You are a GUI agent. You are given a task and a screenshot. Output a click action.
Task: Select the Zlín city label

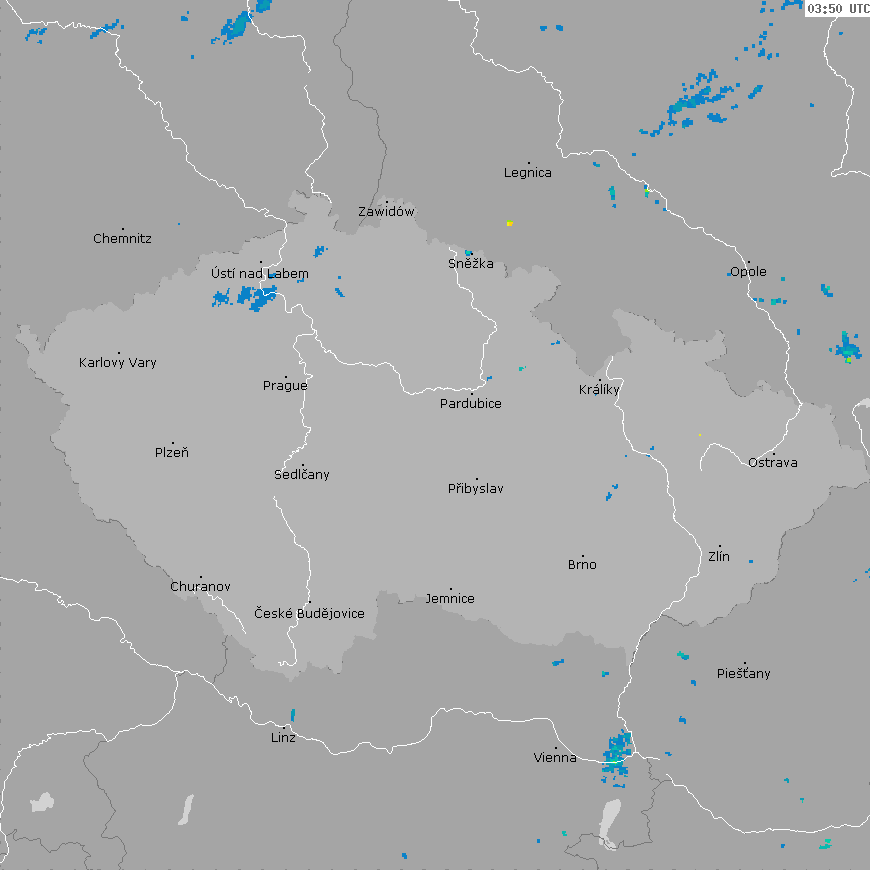click(719, 557)
